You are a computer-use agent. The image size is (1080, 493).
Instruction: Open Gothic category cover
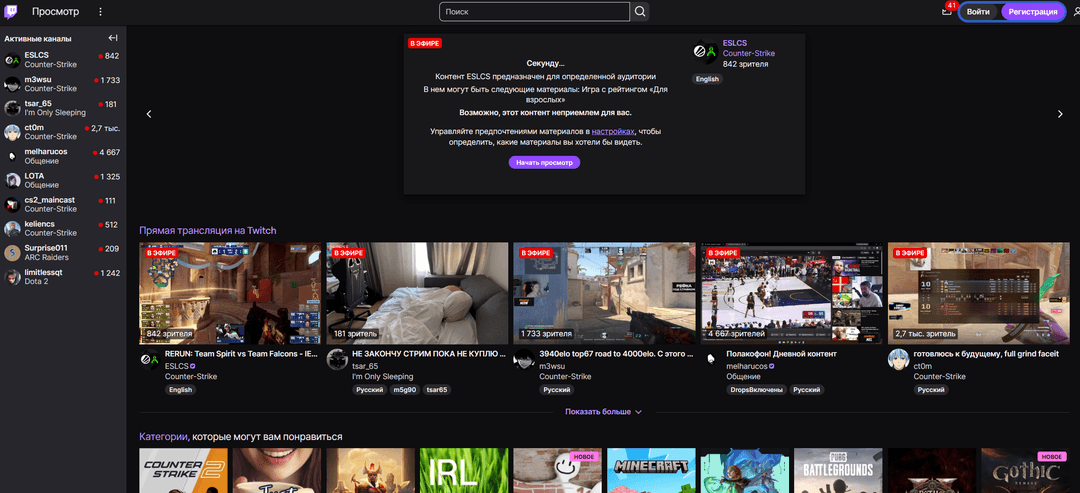point(1025,471)
